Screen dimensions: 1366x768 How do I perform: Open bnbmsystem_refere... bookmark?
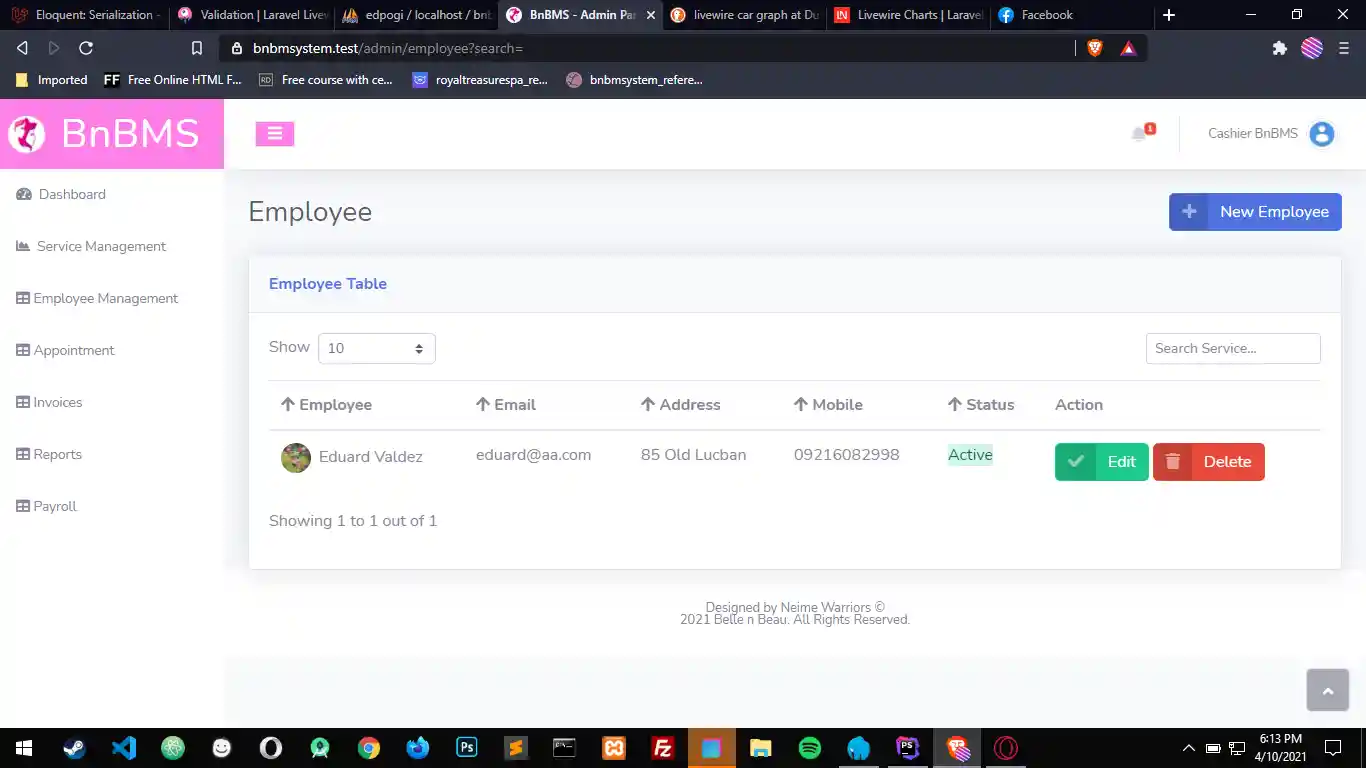[634, 80]
